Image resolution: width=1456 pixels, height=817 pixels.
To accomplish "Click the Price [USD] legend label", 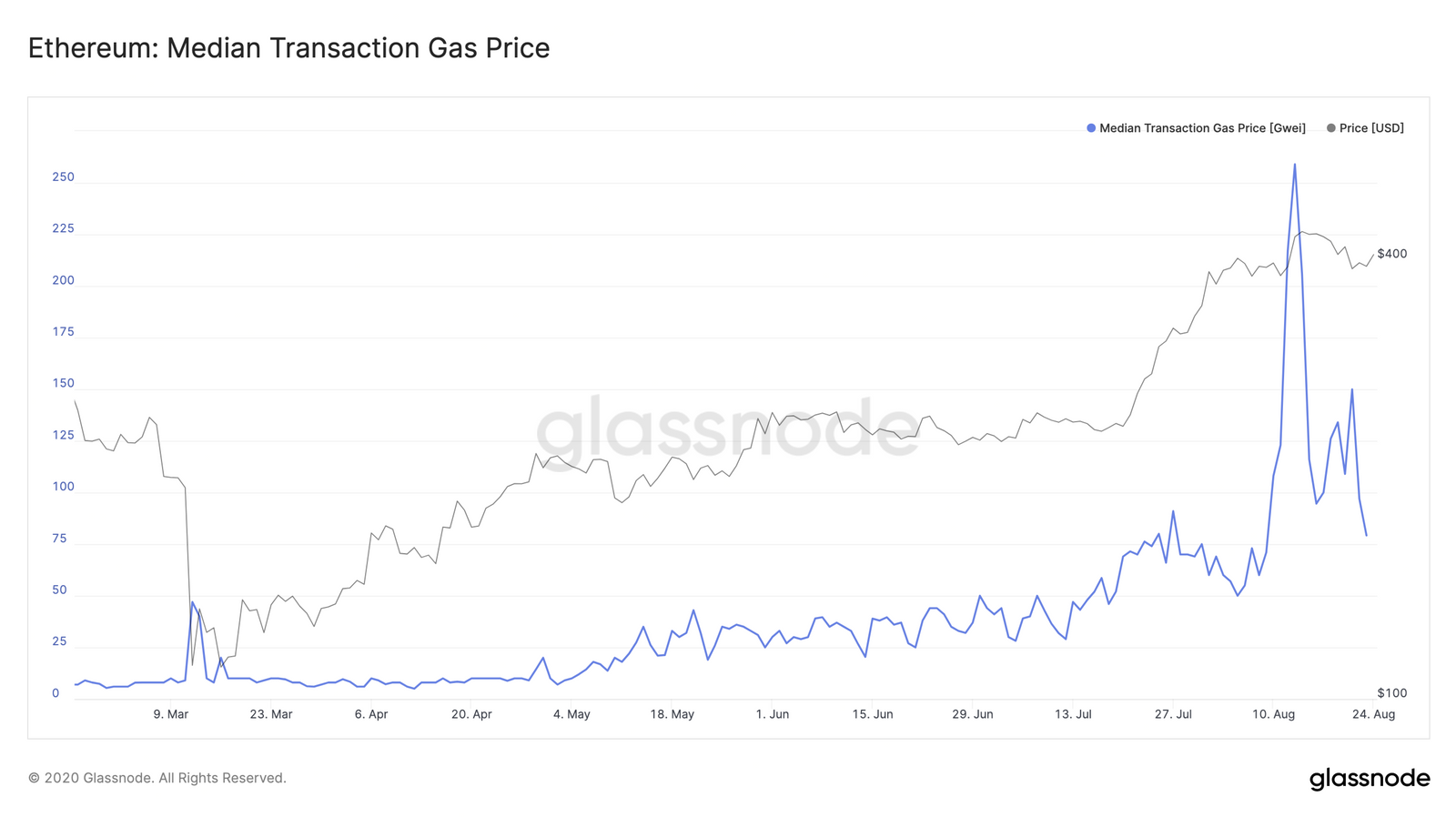I will tap(1371, 128).
